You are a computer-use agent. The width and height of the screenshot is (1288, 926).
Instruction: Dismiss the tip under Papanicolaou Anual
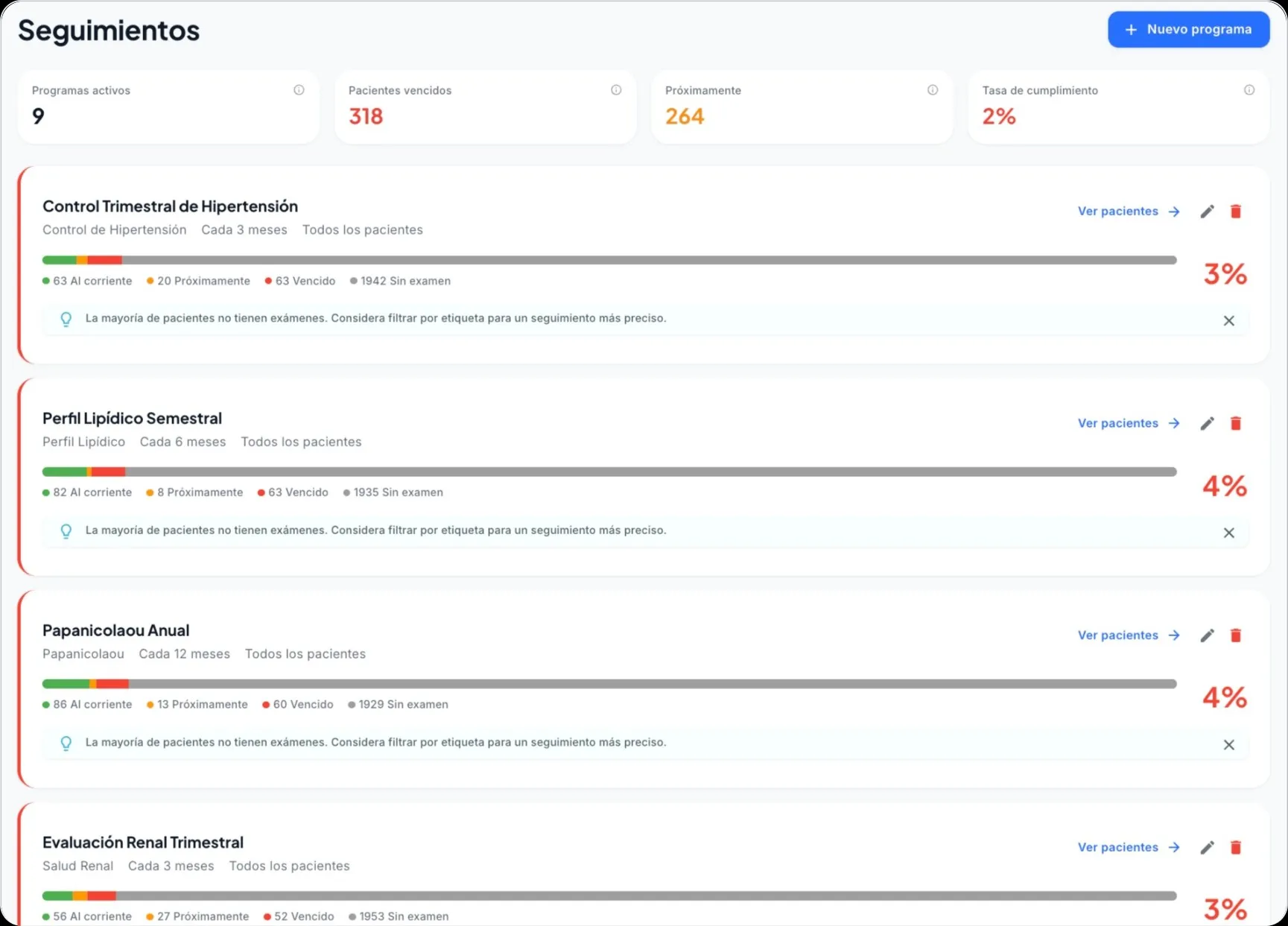[x=1229, y=744]
